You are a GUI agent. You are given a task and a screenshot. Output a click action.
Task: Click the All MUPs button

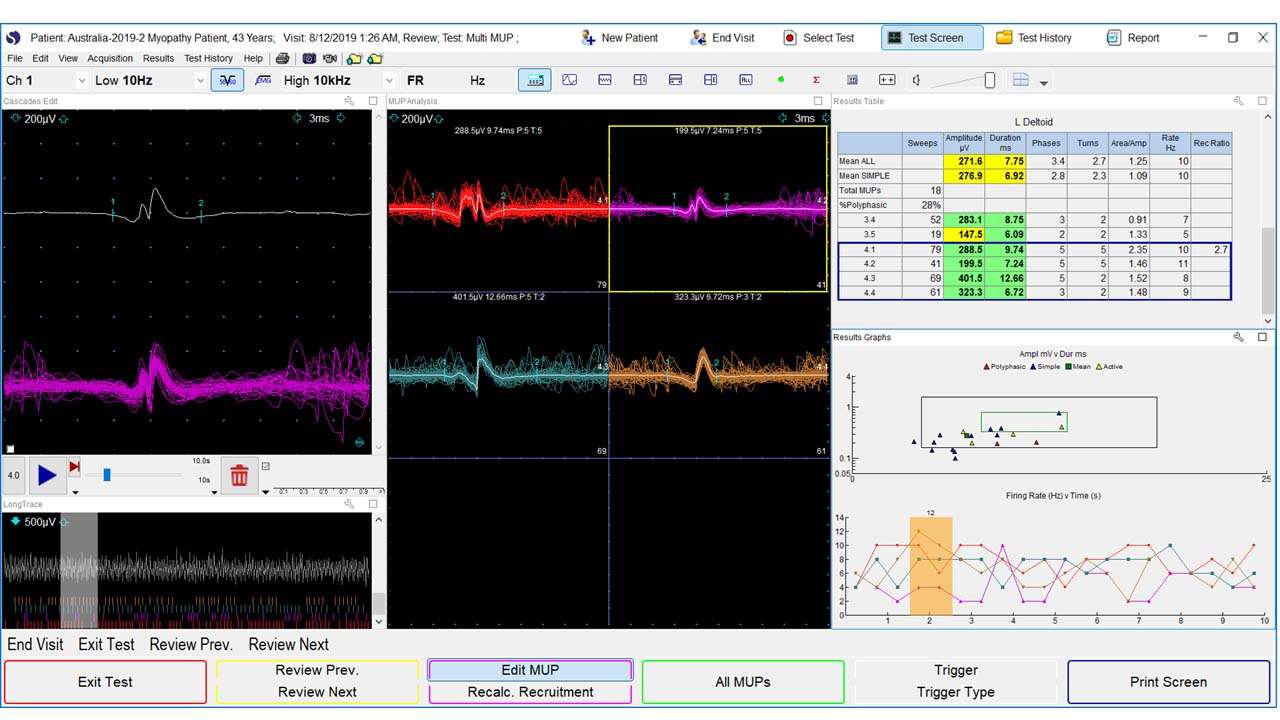click(743, 682)
